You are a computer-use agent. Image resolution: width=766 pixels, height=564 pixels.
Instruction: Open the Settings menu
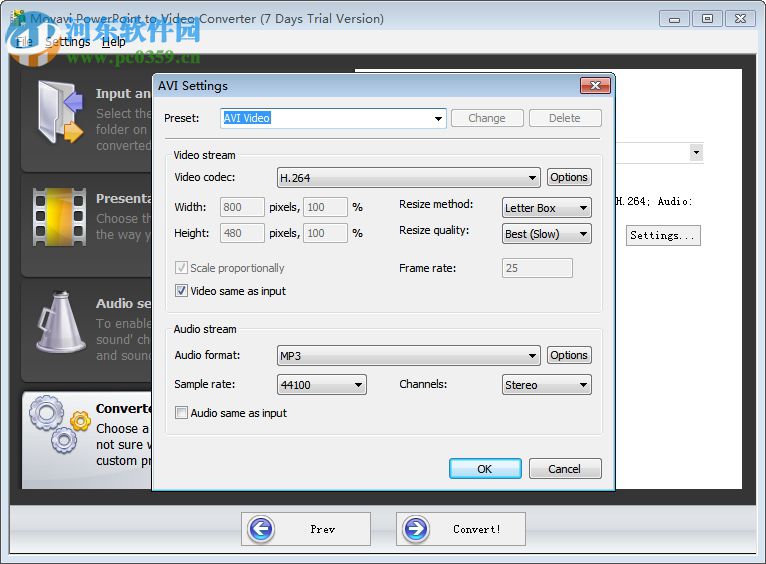point(68,42)
